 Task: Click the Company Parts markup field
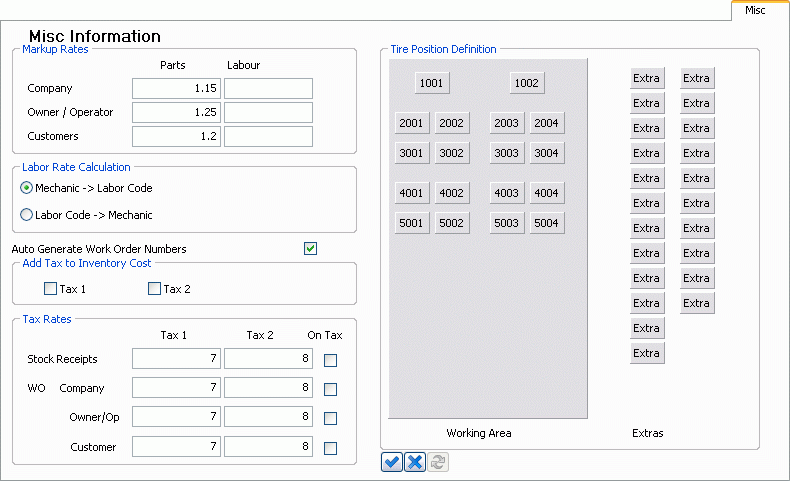click(176, 89)
